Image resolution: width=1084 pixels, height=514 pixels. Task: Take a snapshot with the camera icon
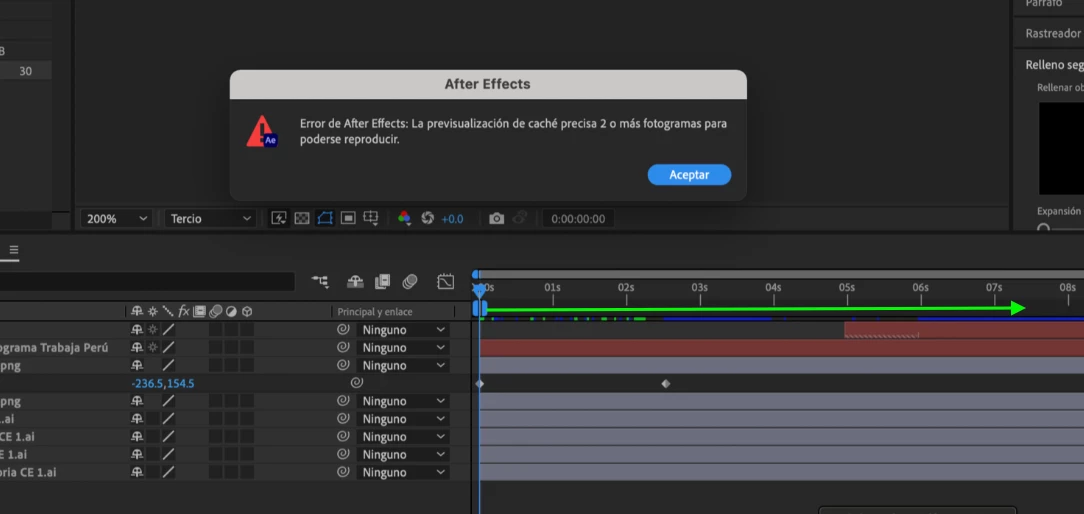pos(496,219)
